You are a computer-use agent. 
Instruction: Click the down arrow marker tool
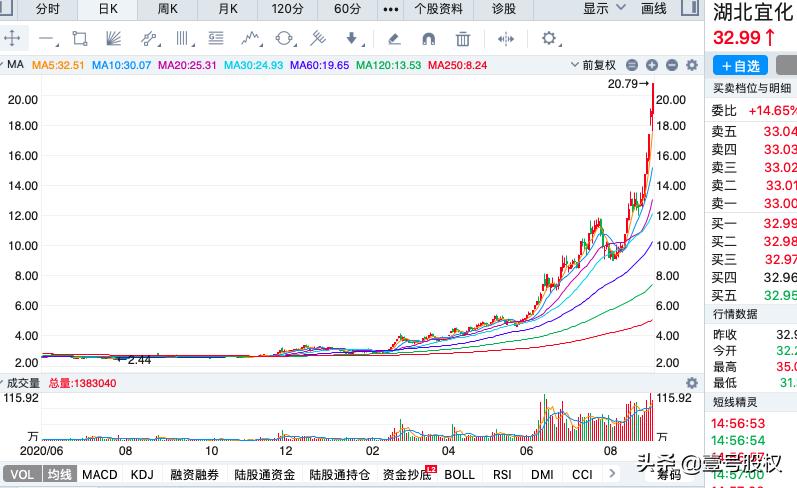pyautogui.click(x=351, y=39)
